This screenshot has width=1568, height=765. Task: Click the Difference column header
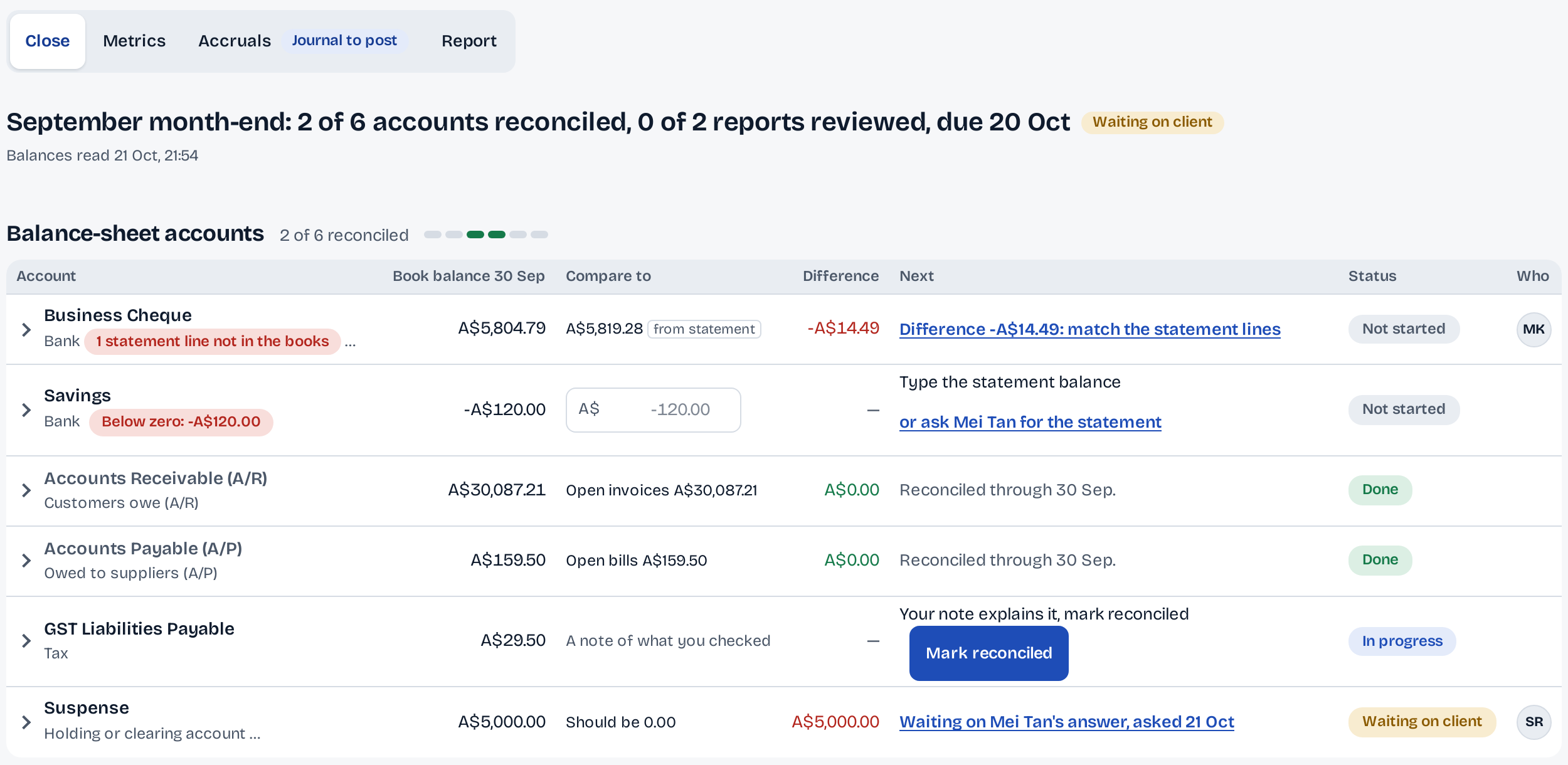pos(840,277)
